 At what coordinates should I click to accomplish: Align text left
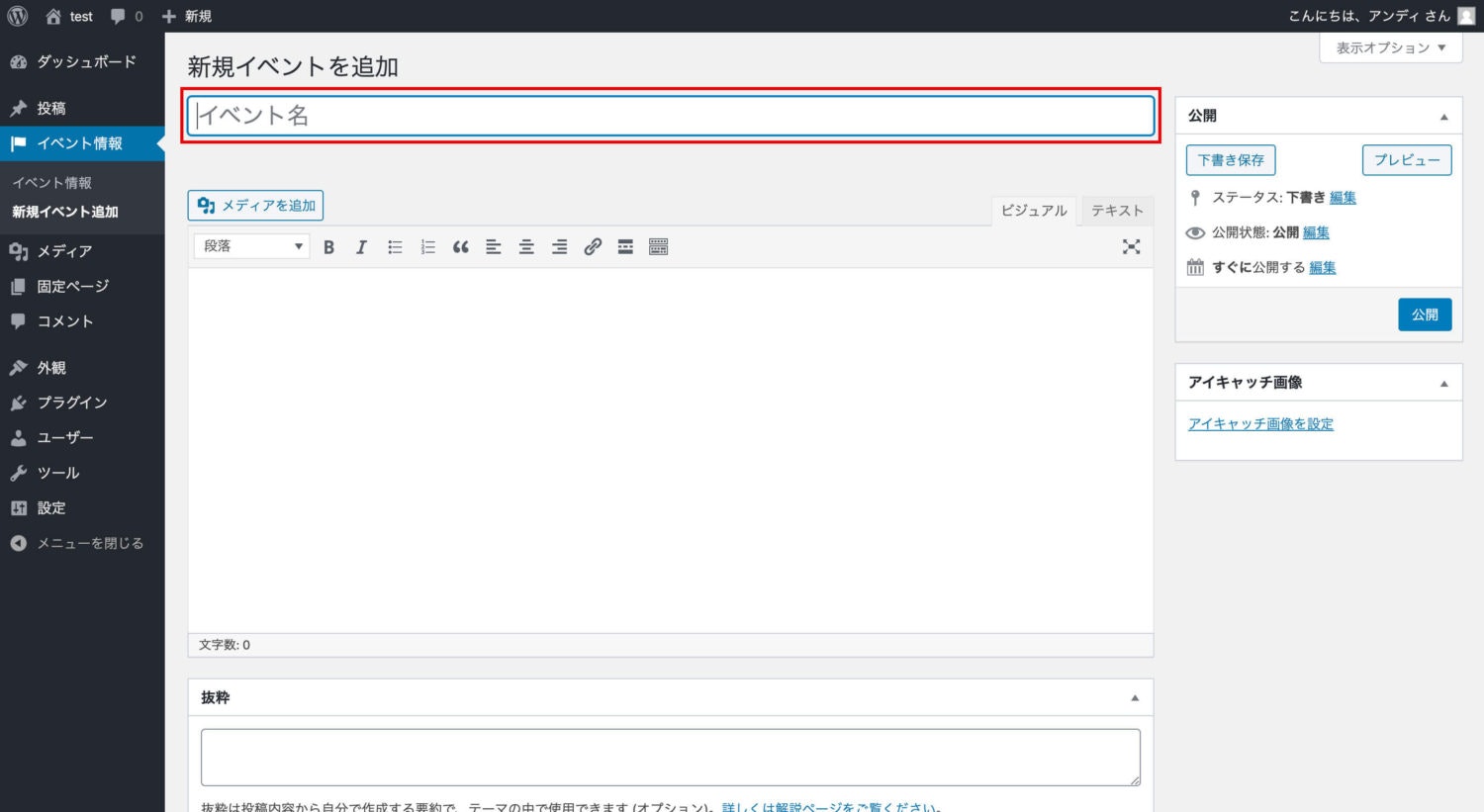pos(493,247)
